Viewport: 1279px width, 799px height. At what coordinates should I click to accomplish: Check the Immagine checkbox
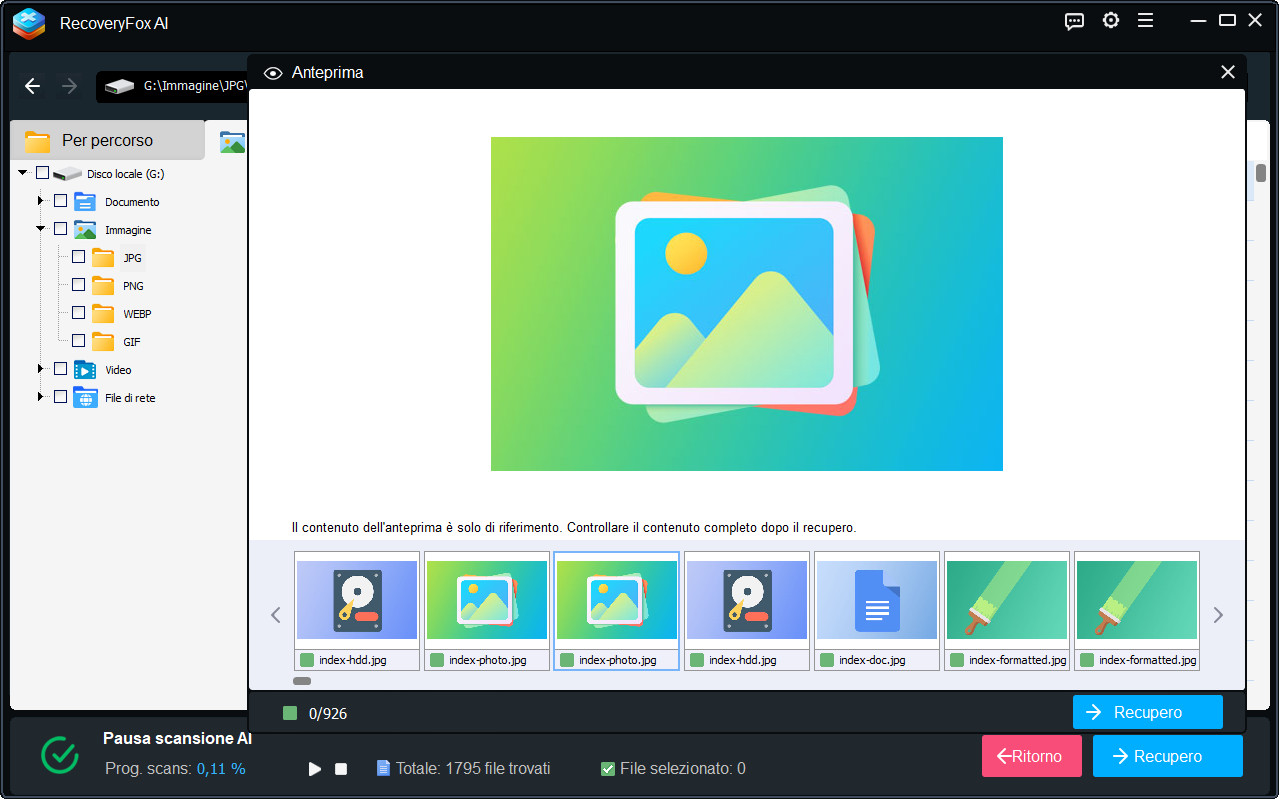coord(60,229)
